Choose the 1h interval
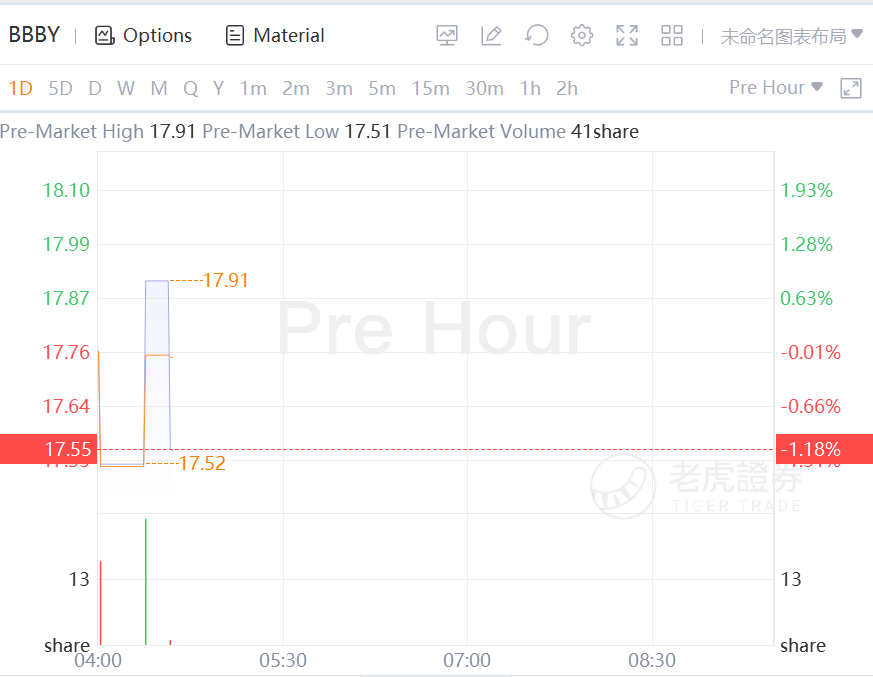The image size is (873, 677). pyautogui.click(x=530, y=88)
